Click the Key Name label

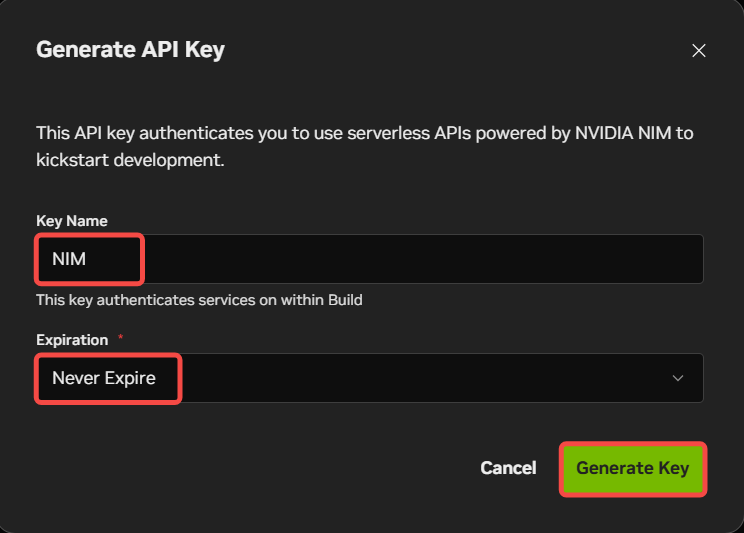72,221
